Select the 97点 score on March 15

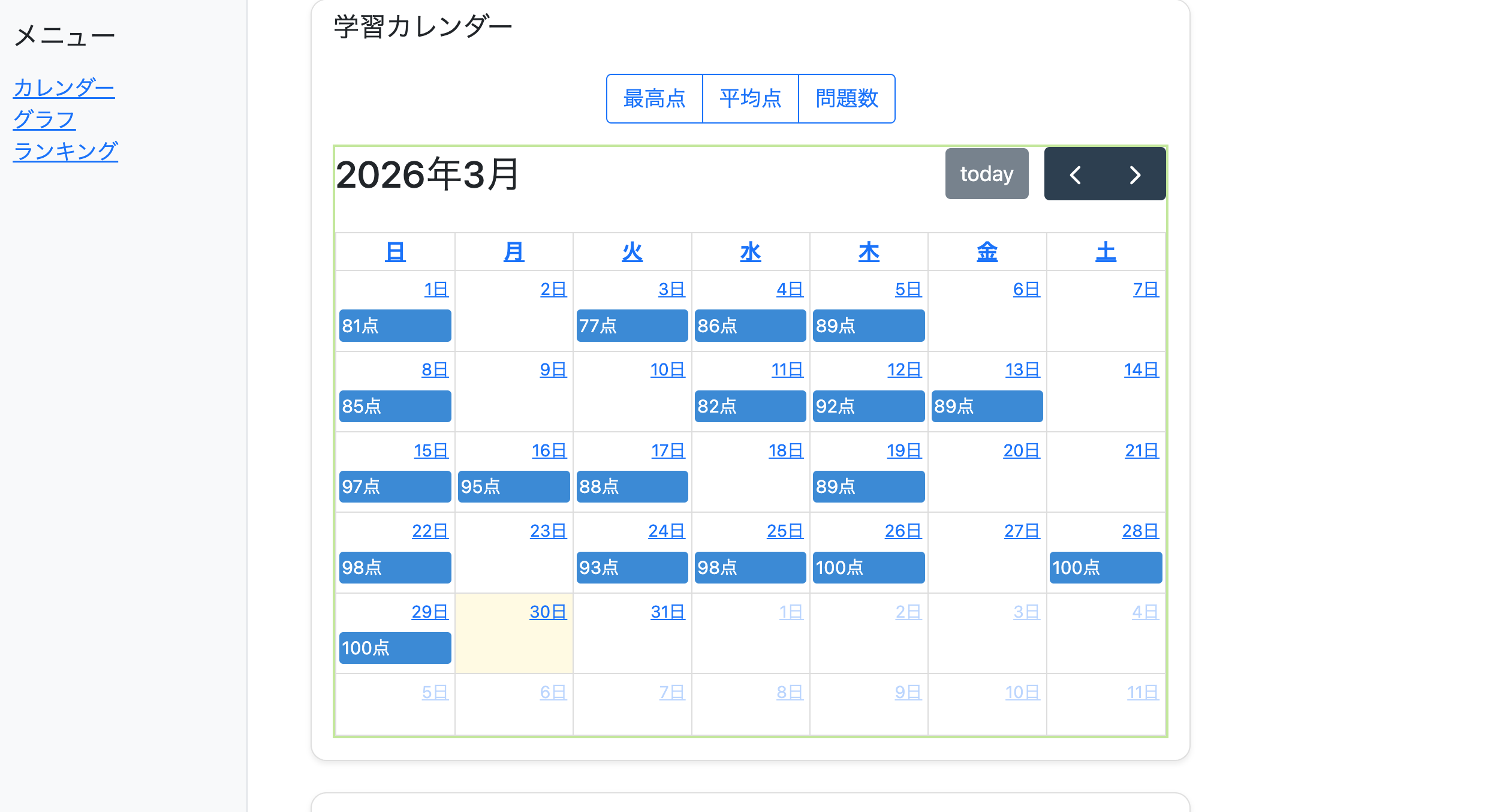(x=394, y=486)
